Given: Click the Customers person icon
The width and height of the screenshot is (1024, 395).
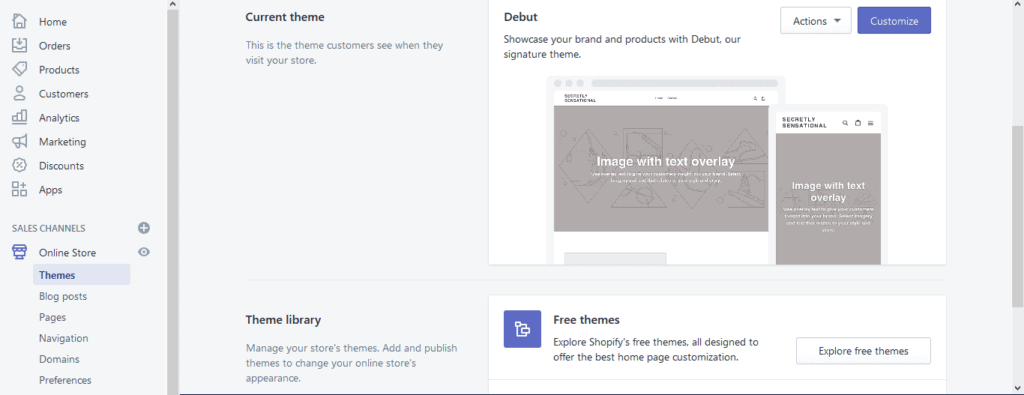Looking at the screenshot, I should (20, 93).
